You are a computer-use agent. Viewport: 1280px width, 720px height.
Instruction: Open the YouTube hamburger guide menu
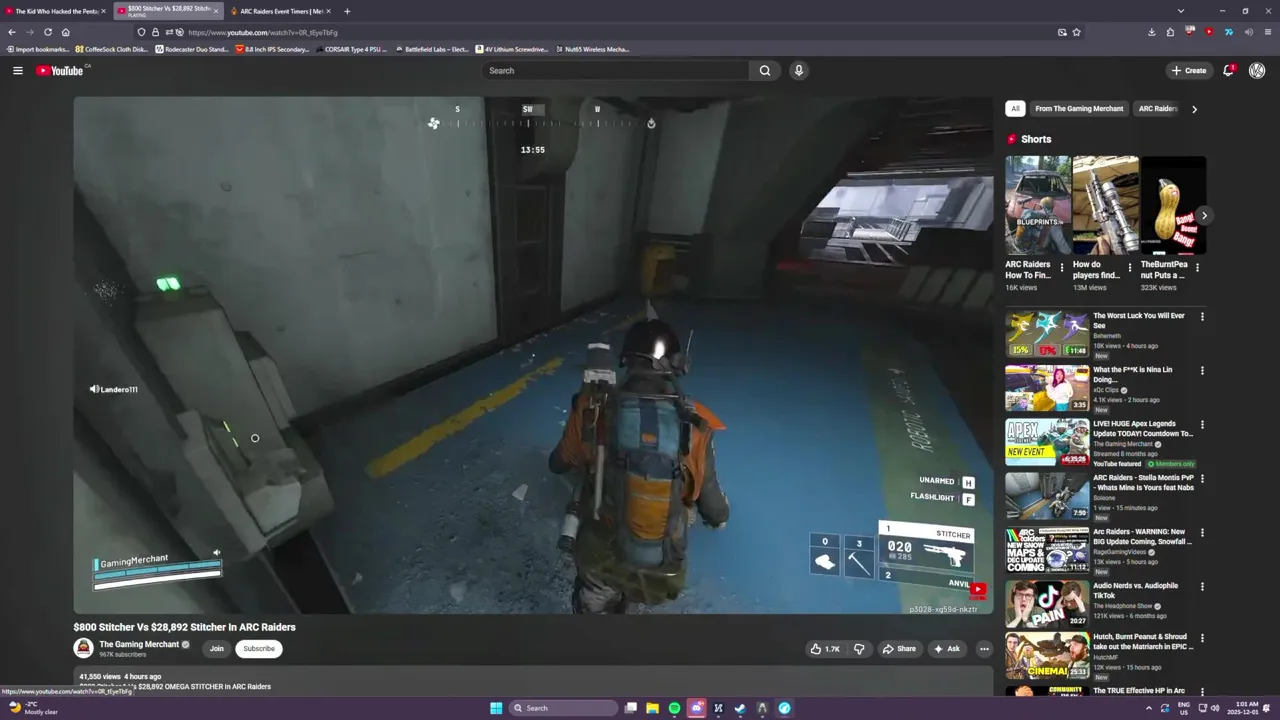pyautogui.click(x=17, y=70)
